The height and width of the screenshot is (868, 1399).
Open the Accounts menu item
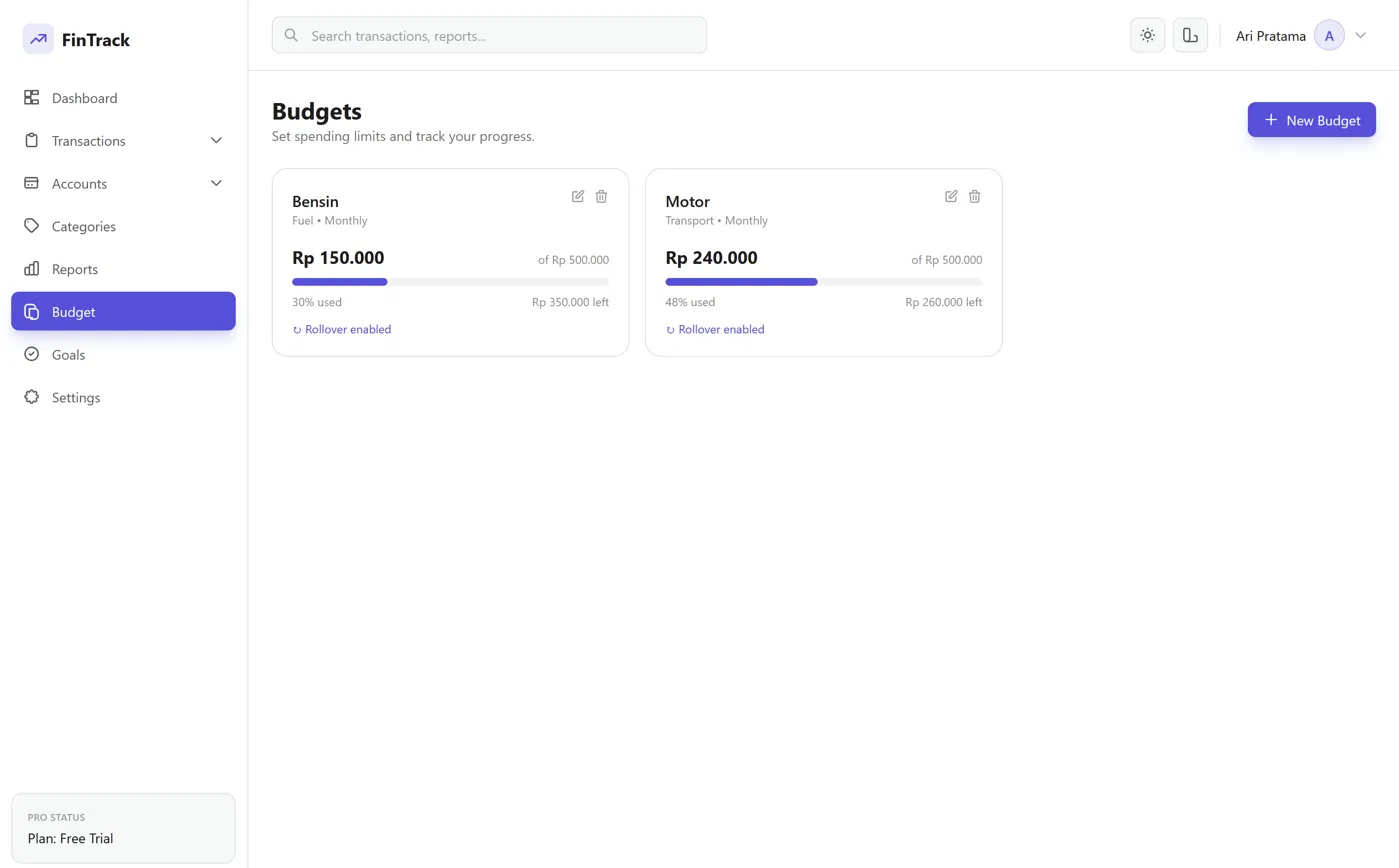123,183
